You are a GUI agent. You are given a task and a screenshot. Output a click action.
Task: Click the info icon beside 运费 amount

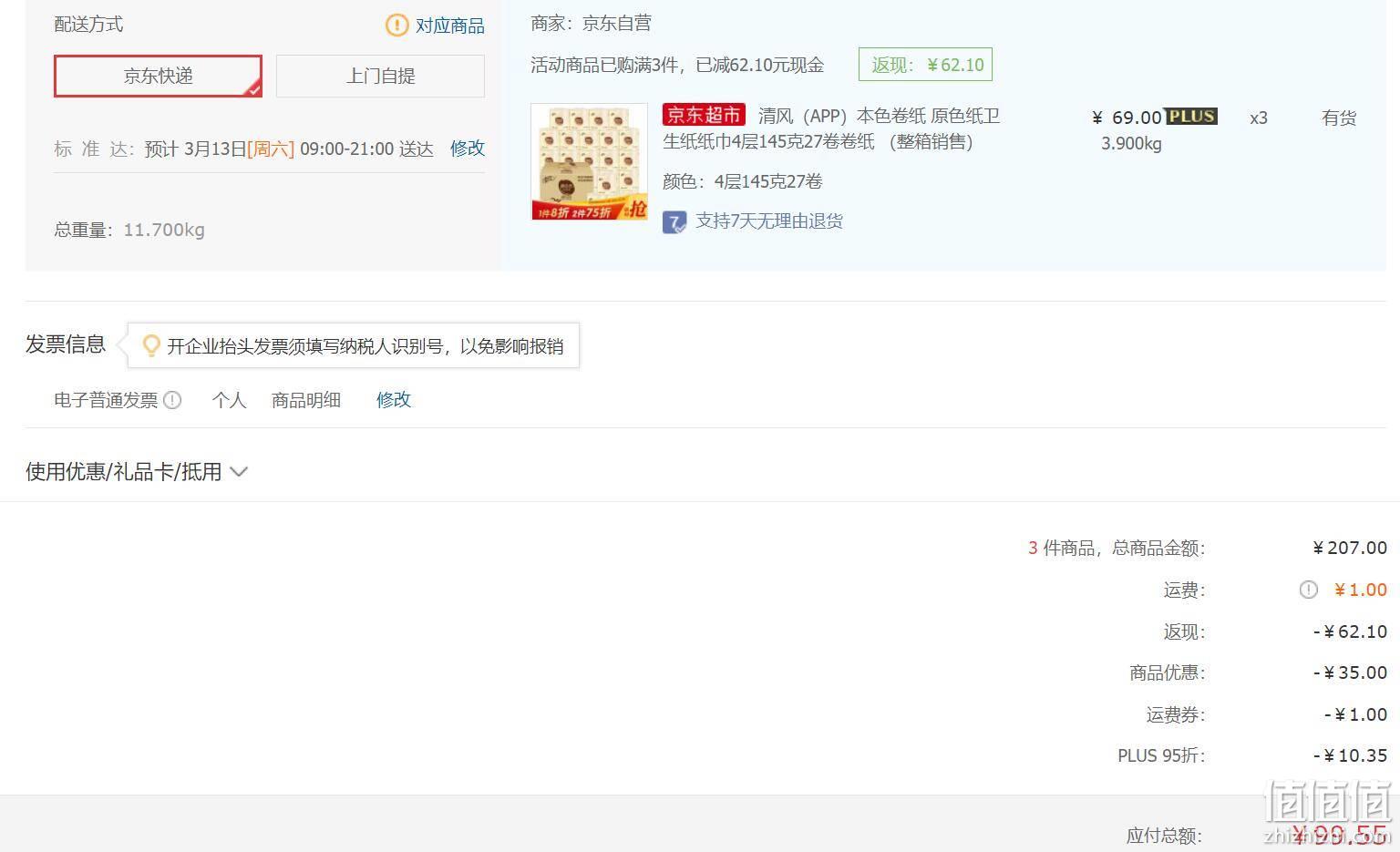coord(1308,590)
